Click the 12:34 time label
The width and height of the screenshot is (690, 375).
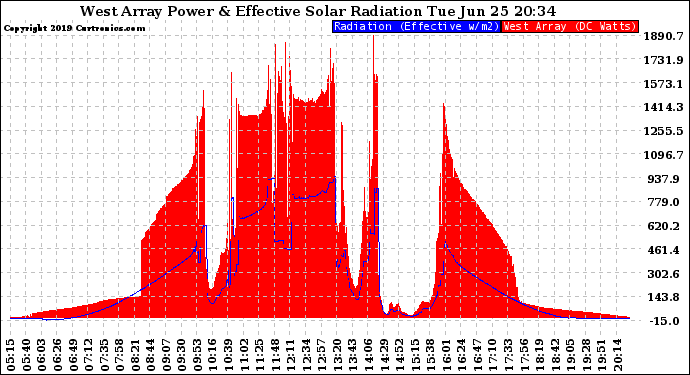tap(306, 355)
